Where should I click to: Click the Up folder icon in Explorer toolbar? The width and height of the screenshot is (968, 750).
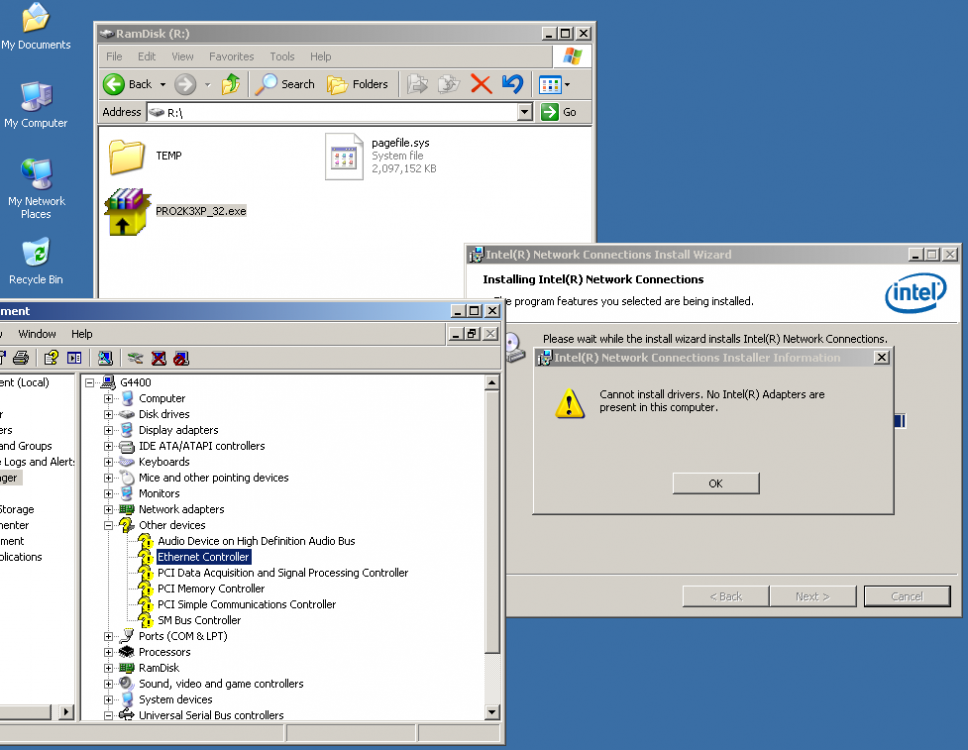point(231,85)
